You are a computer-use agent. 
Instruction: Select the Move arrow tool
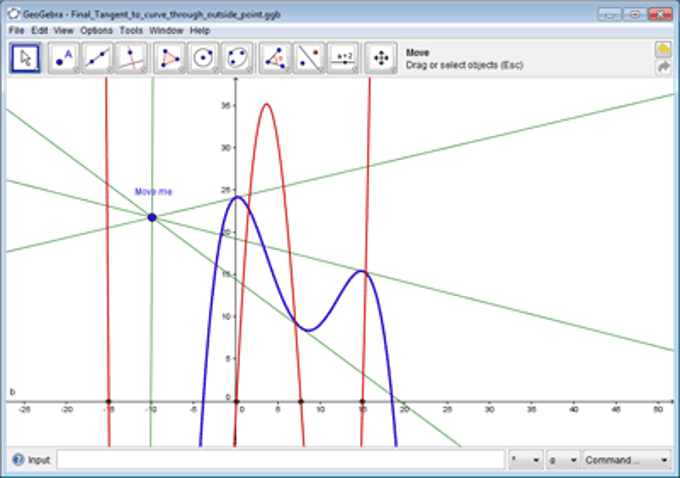(x=25, y=58)
